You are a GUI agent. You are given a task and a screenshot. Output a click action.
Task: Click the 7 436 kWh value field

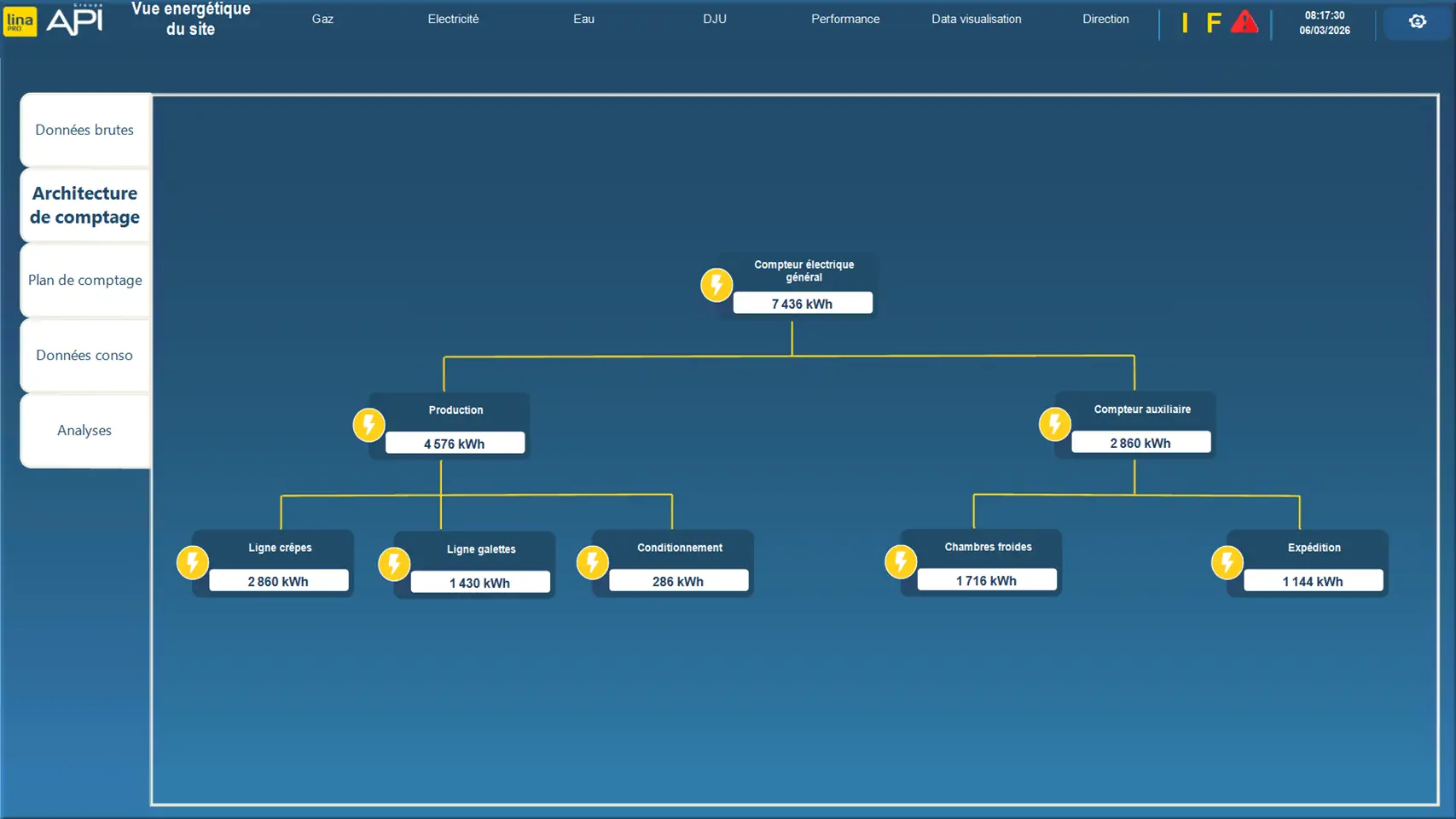pyautogui.click(x=802, y=304)
